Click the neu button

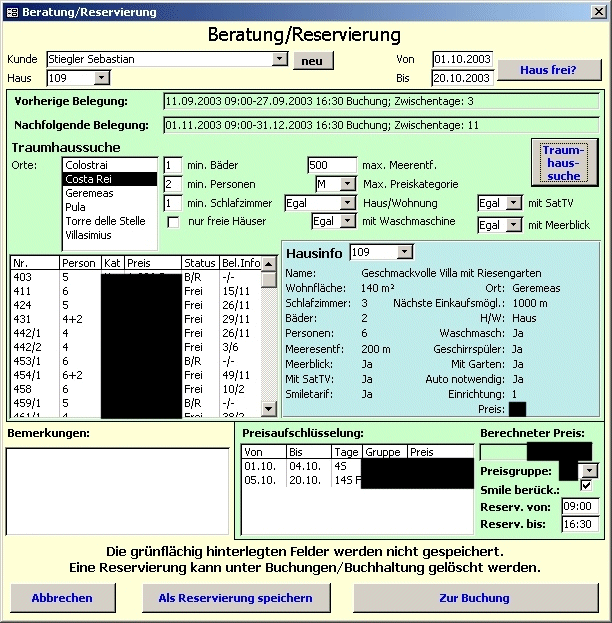point(313,61)
